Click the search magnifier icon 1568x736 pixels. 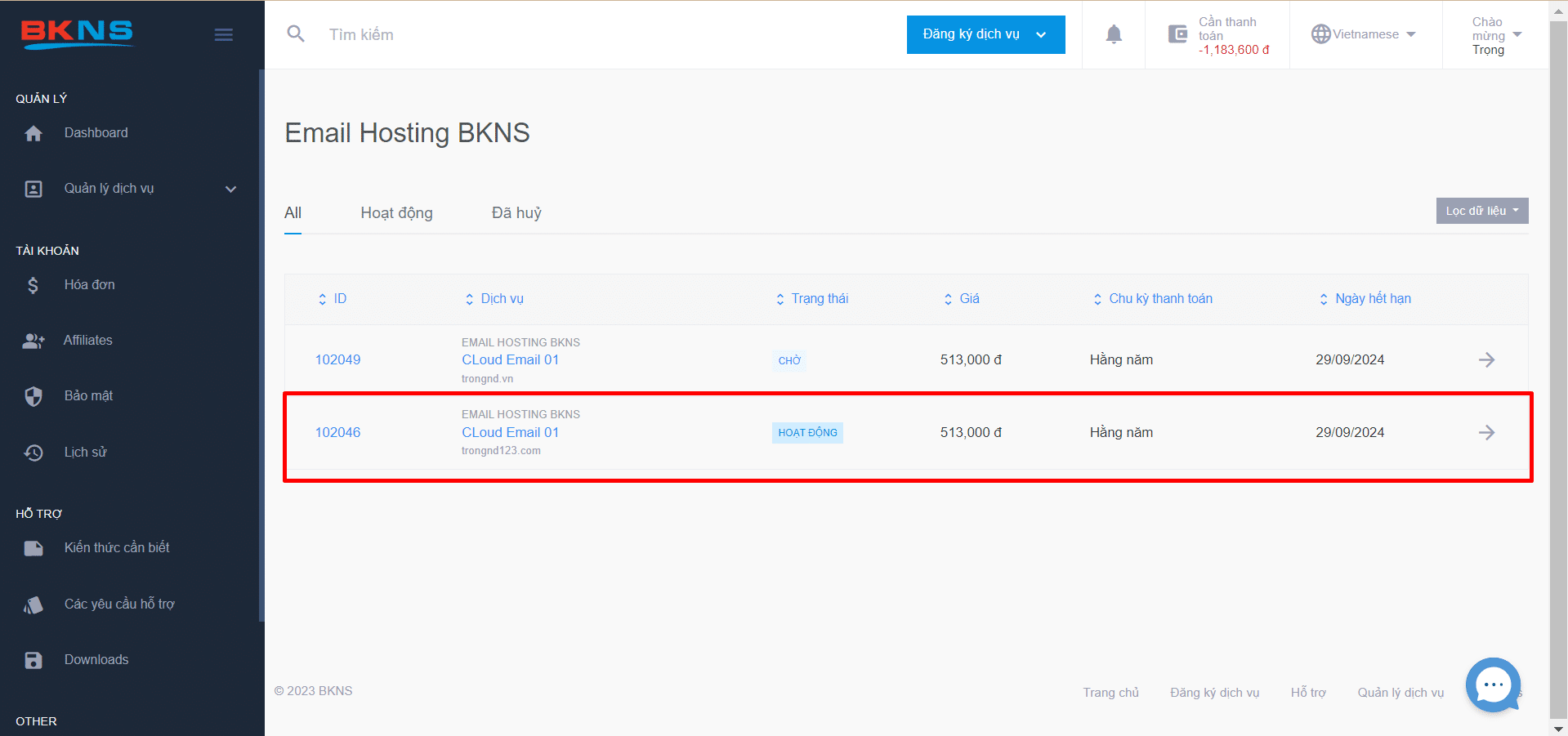pos(296,33)
